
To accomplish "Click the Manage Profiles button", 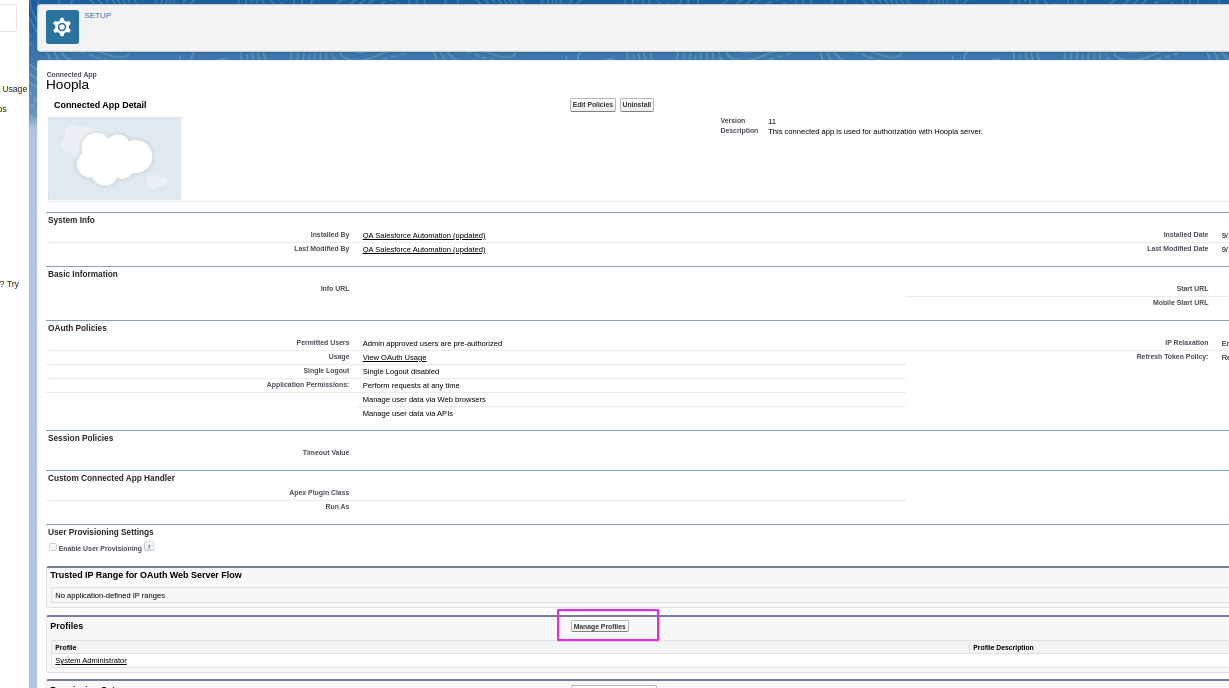I will click(600, 626).
